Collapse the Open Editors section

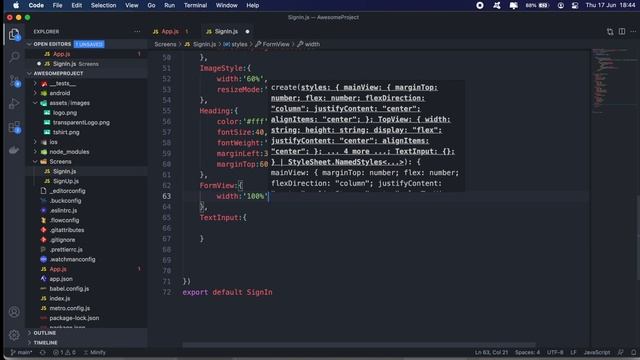pyautogui.click(x=29, y=44)
